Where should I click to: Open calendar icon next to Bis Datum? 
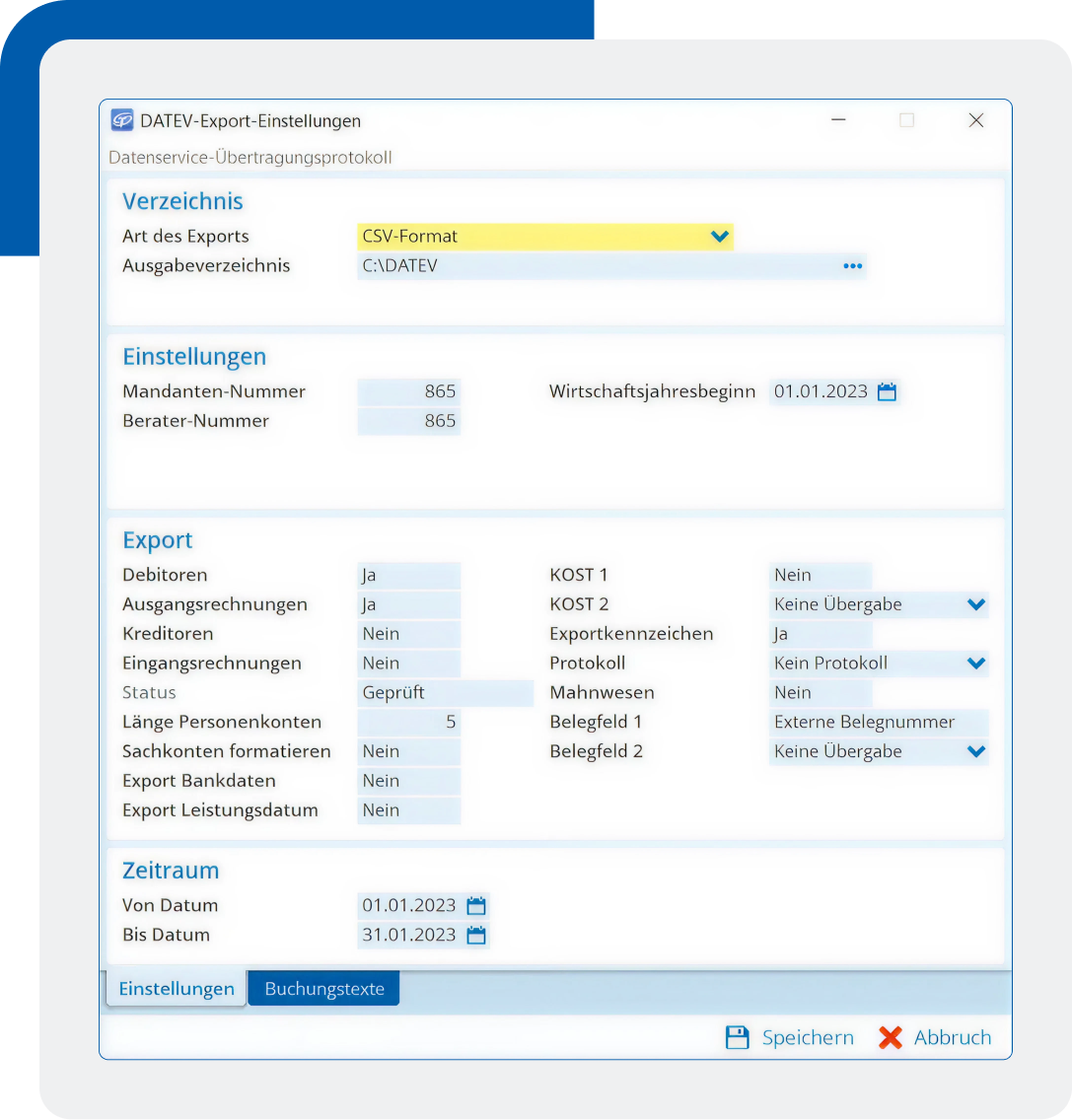pos(476,936)
